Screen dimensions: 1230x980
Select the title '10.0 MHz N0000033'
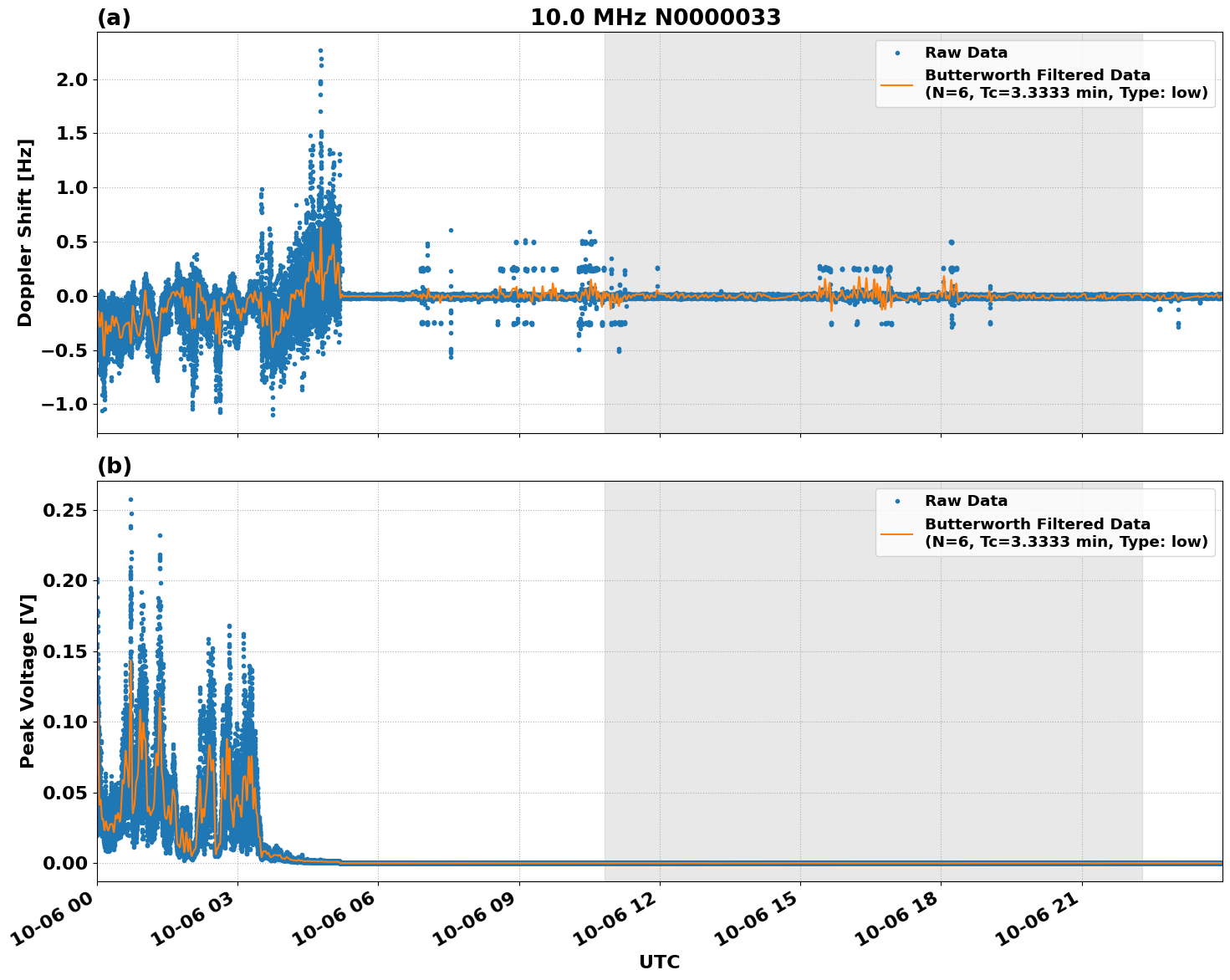point(655,15)
